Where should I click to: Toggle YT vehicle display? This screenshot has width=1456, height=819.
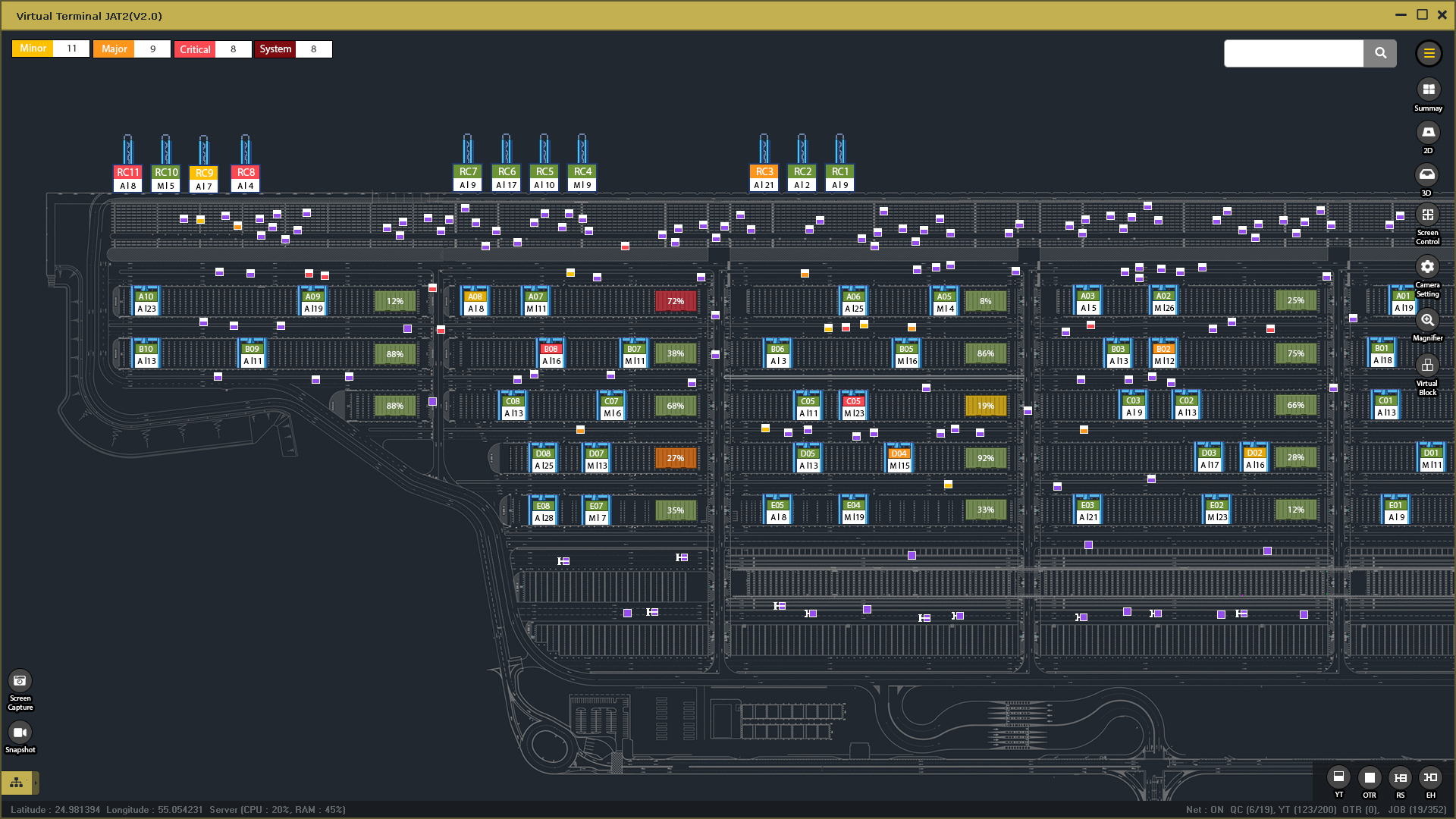(1338, 777)
